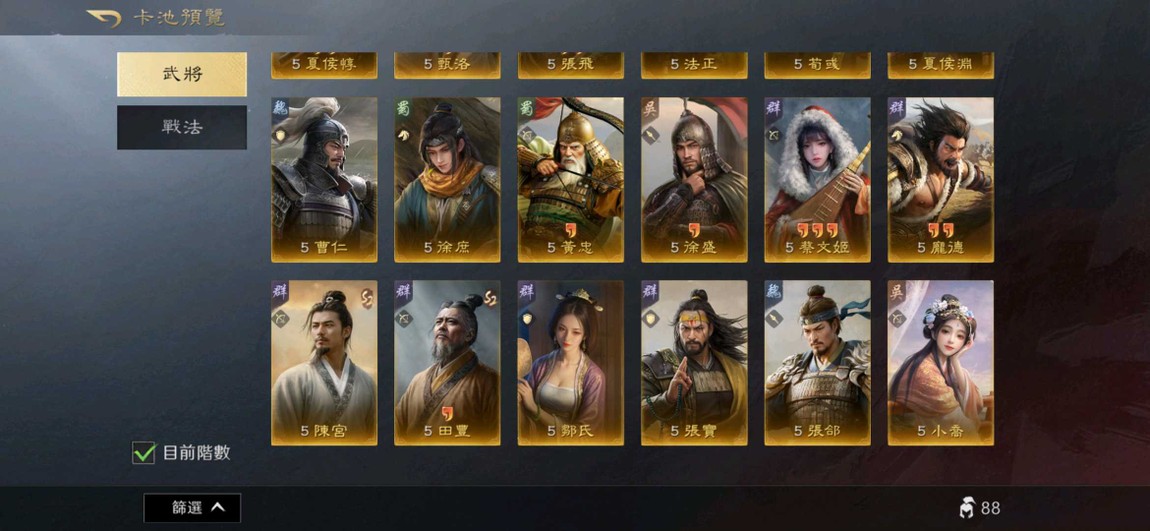This screenshot has height=531, width=1150.
Task: Click the 魏 faction badge on 曹仁 card
Action: pos(279,109)
